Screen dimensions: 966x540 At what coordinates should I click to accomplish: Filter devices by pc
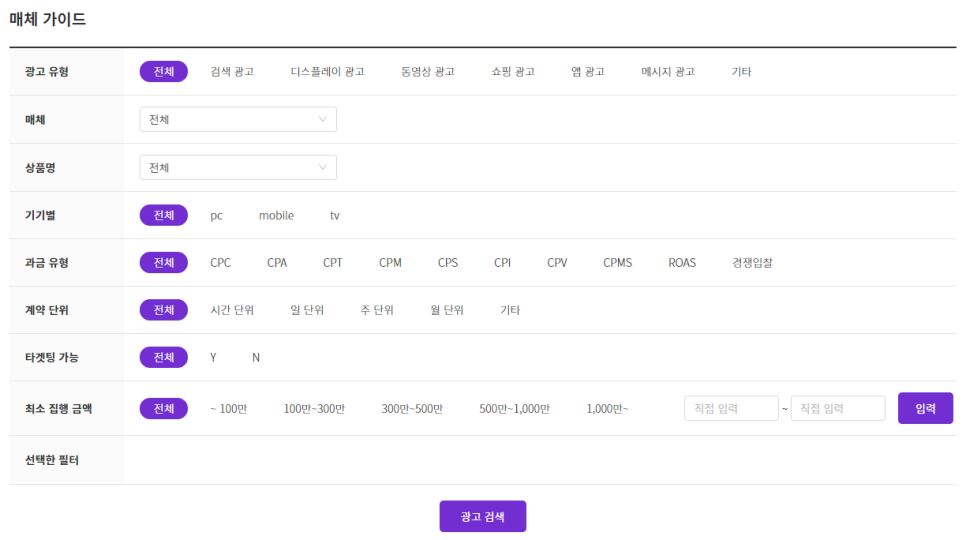coord(216,216)
